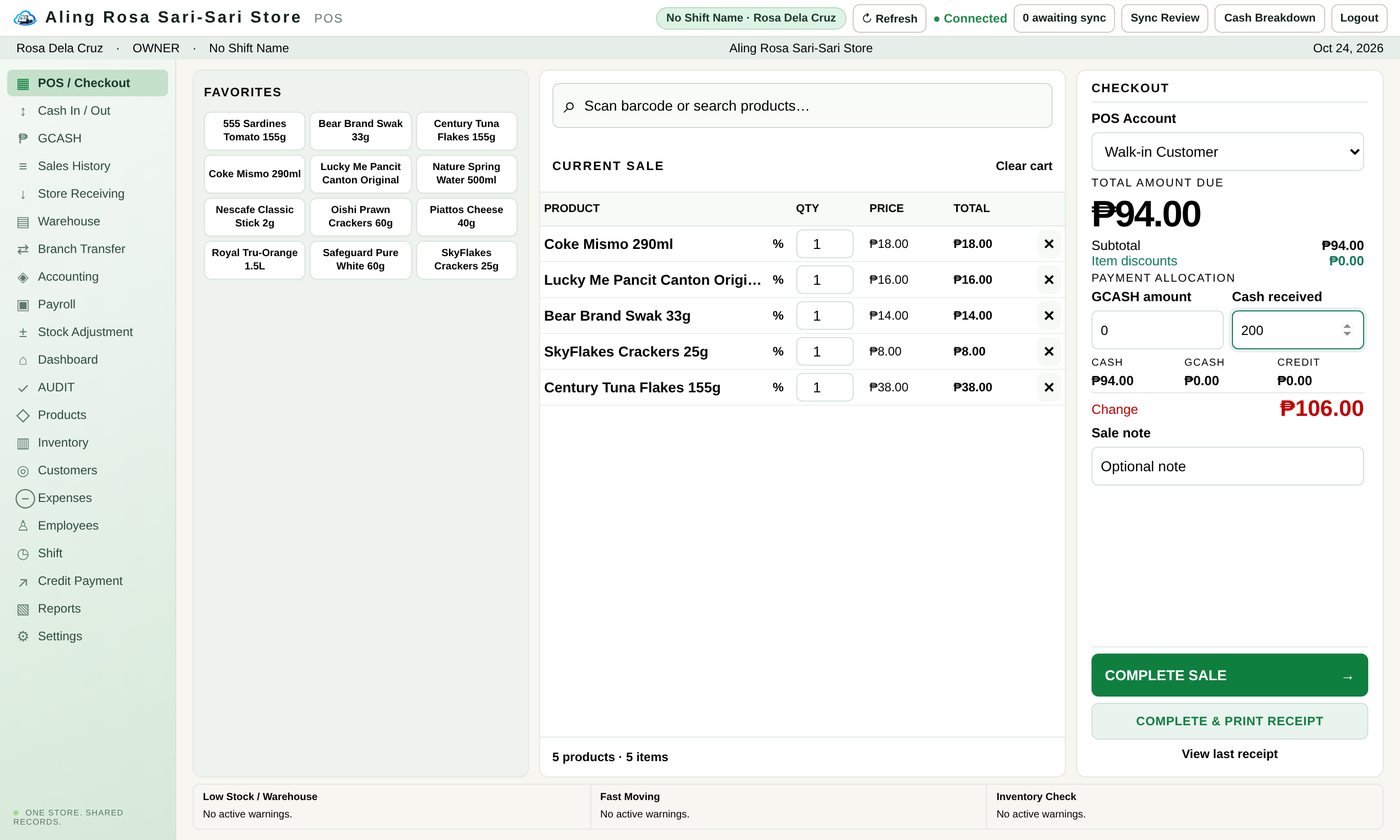Open Store Receiving page

(87, 194)
